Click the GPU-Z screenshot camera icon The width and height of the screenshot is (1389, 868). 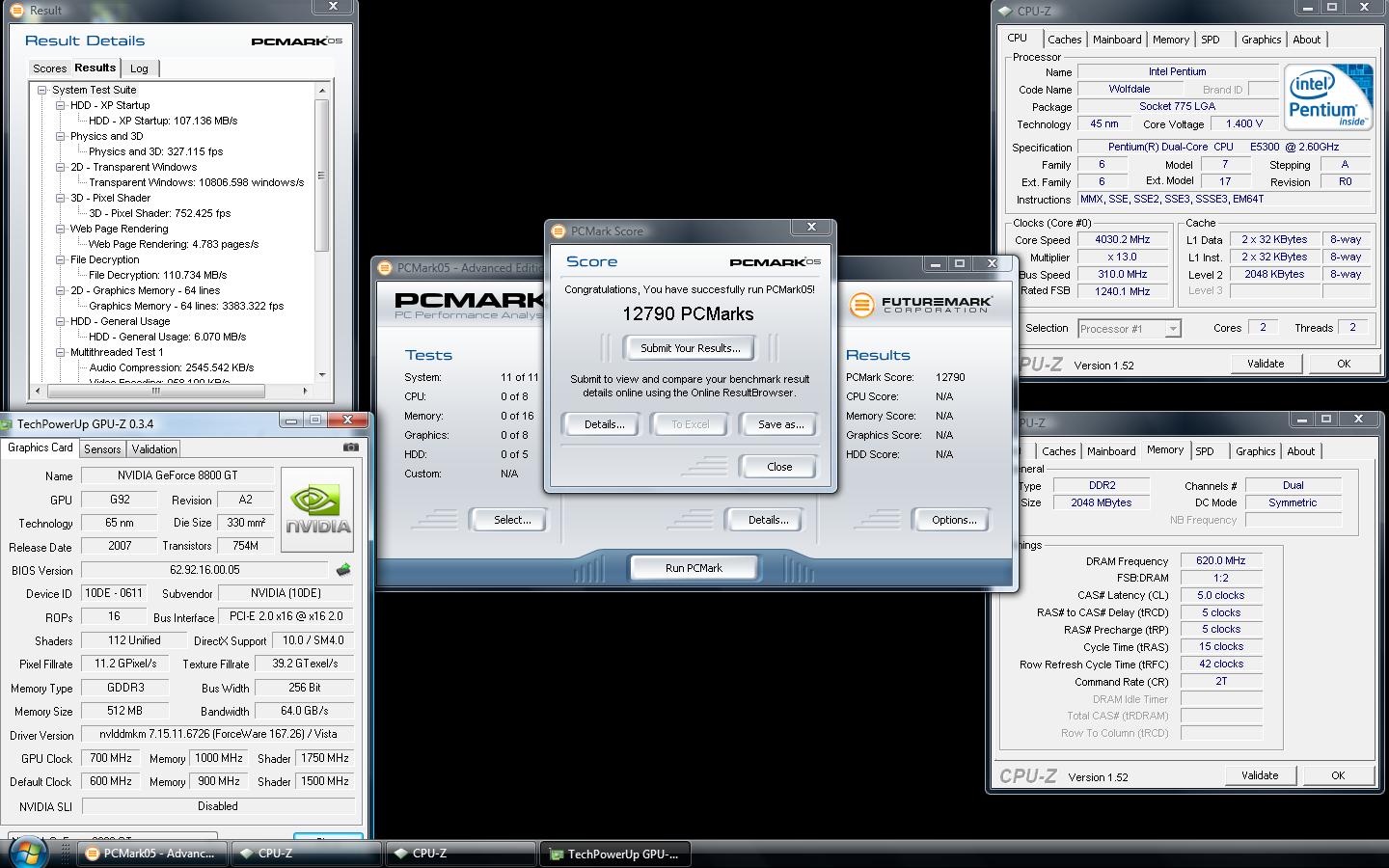point(351,448)
